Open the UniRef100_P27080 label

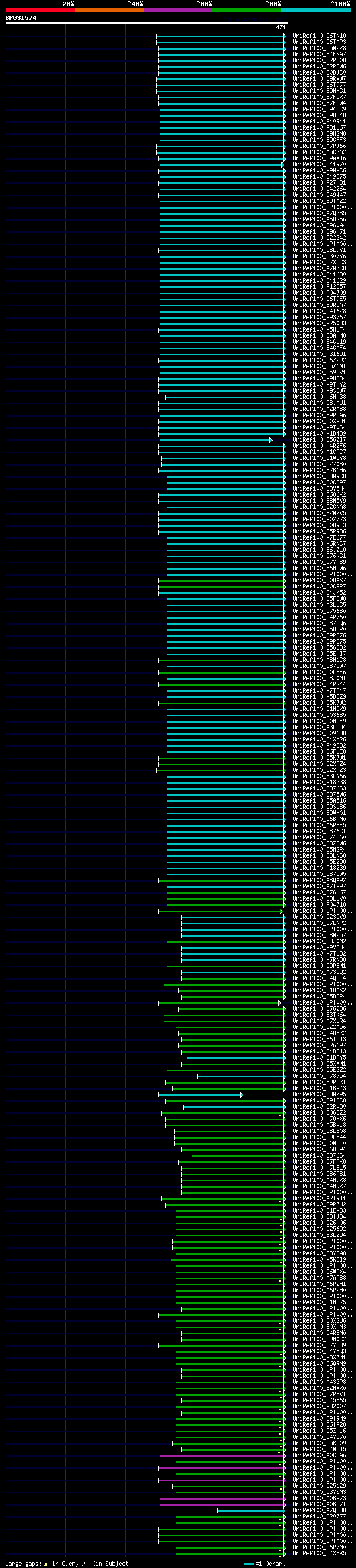click(319, 464)
